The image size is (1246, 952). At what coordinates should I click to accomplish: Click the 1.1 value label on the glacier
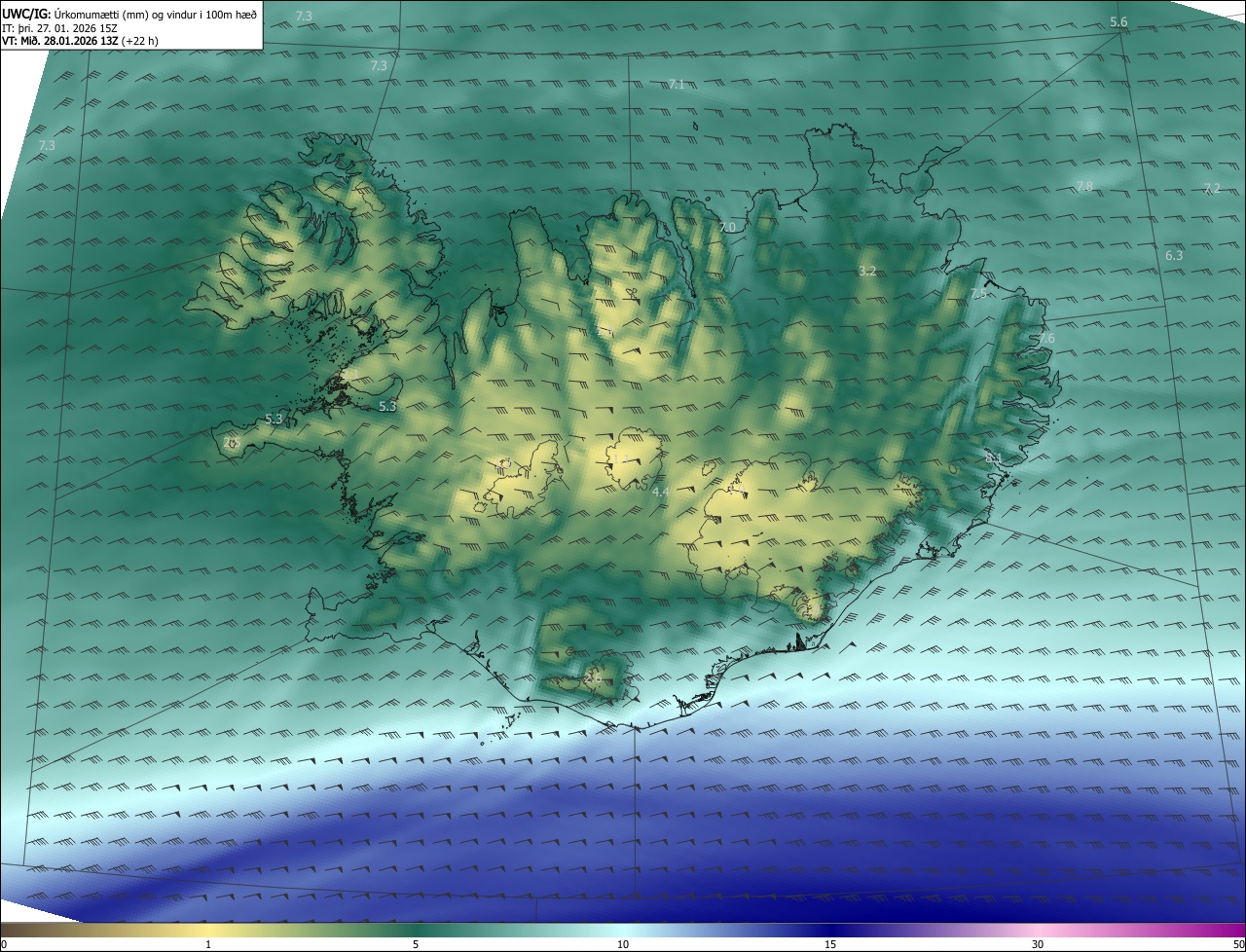coord(619,459)
